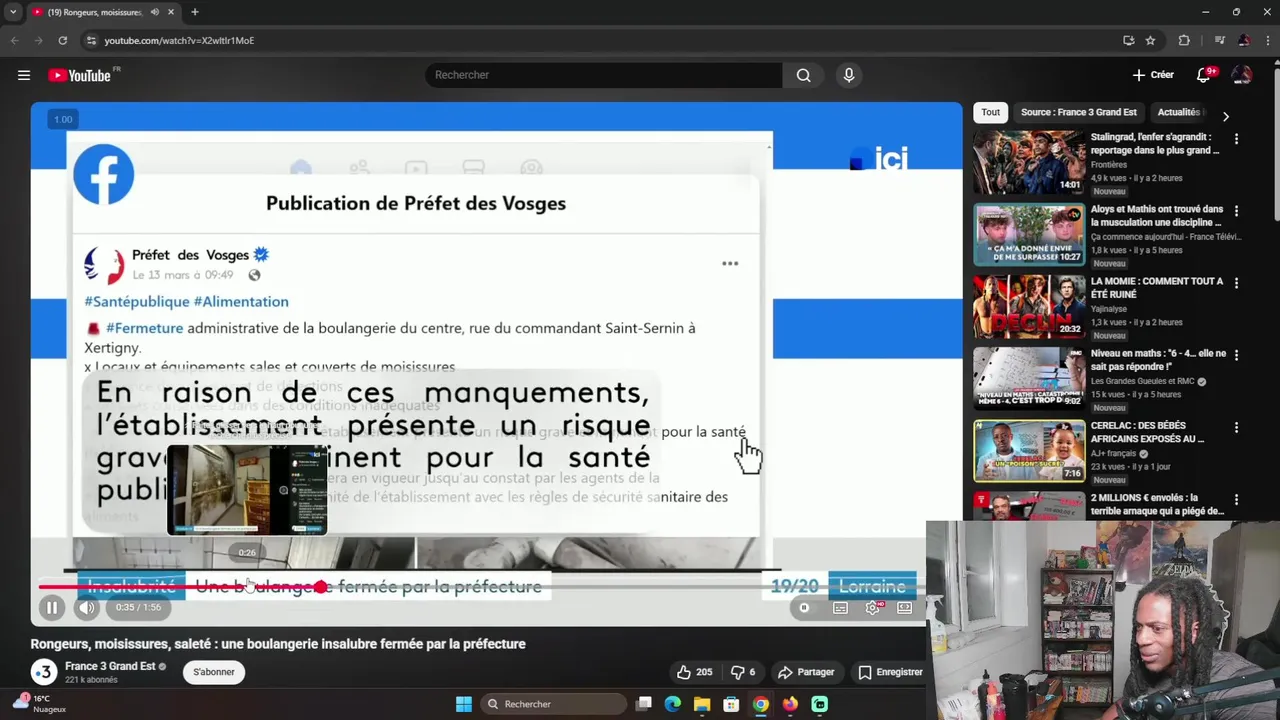Open the tab search dropdown arrow
This screenshot has width=1280, height=720.
pos(13,12)
